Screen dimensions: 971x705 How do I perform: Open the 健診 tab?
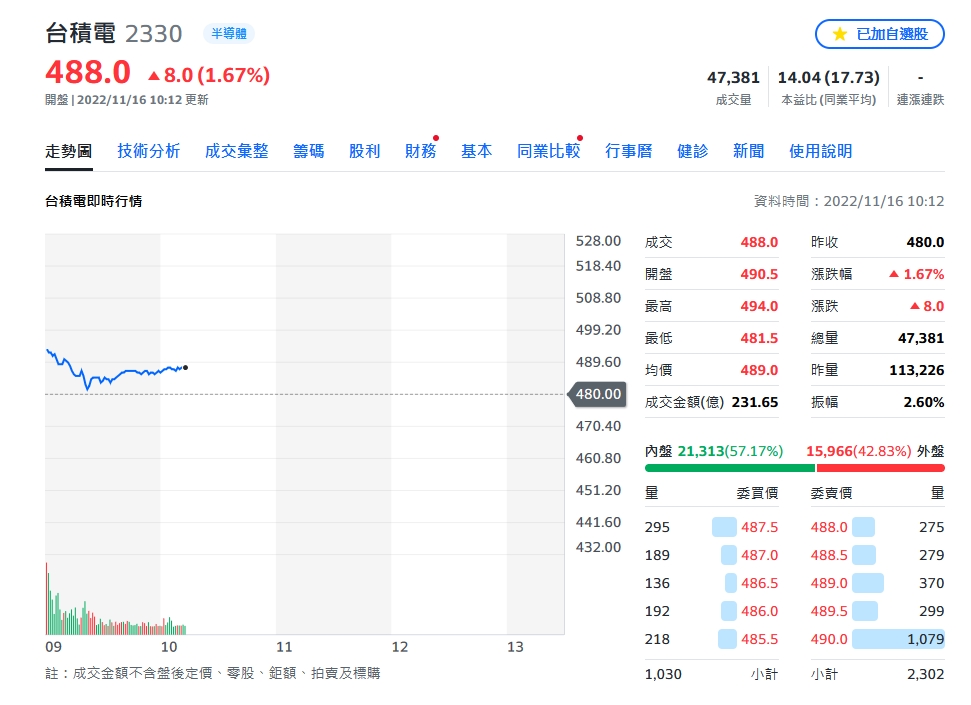coord(692,151)
